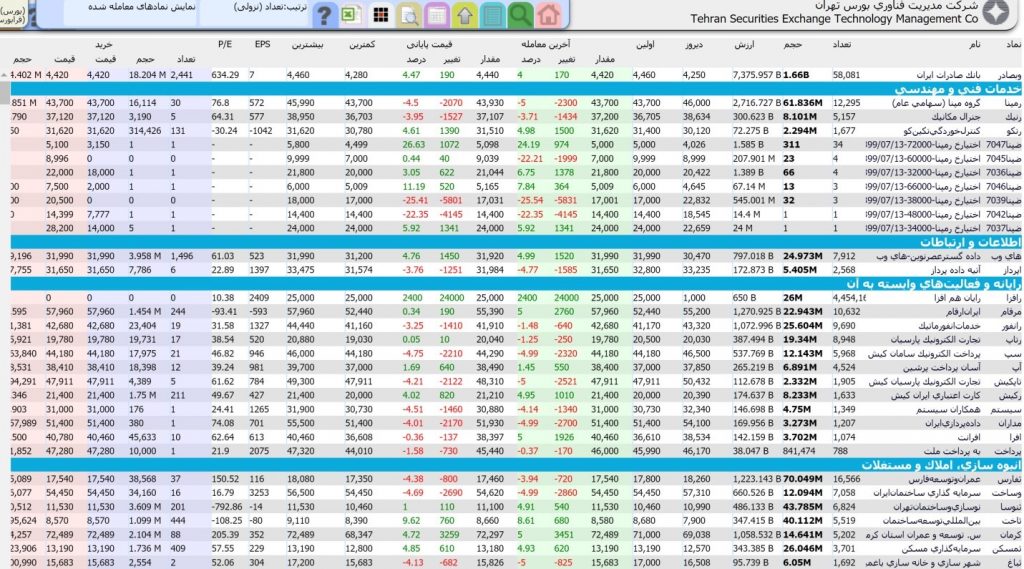The width and height of the screenshot is (1024, 569).
Task: Sort by the 'ارزش' column header
Action: coord(744,44)
